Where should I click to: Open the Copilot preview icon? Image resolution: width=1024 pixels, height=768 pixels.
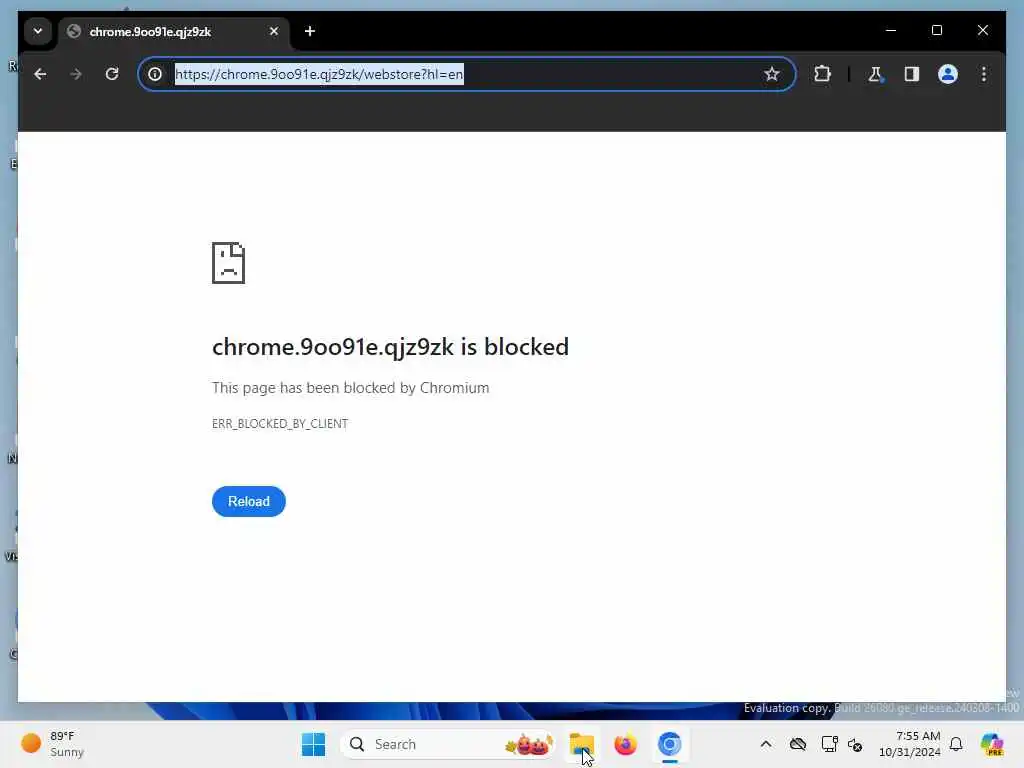click(992, 744)
